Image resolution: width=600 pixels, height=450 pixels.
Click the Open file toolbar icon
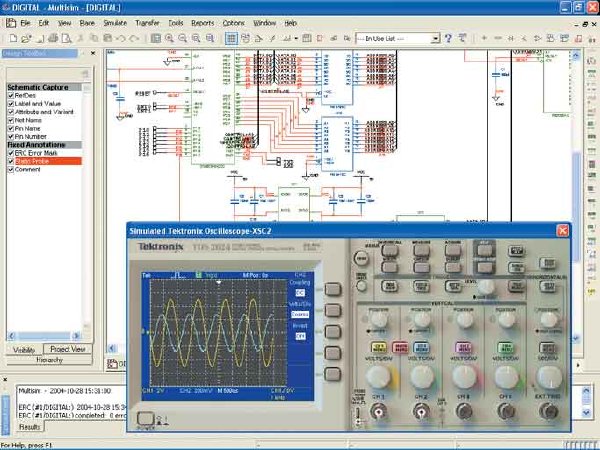coord(26,38)
